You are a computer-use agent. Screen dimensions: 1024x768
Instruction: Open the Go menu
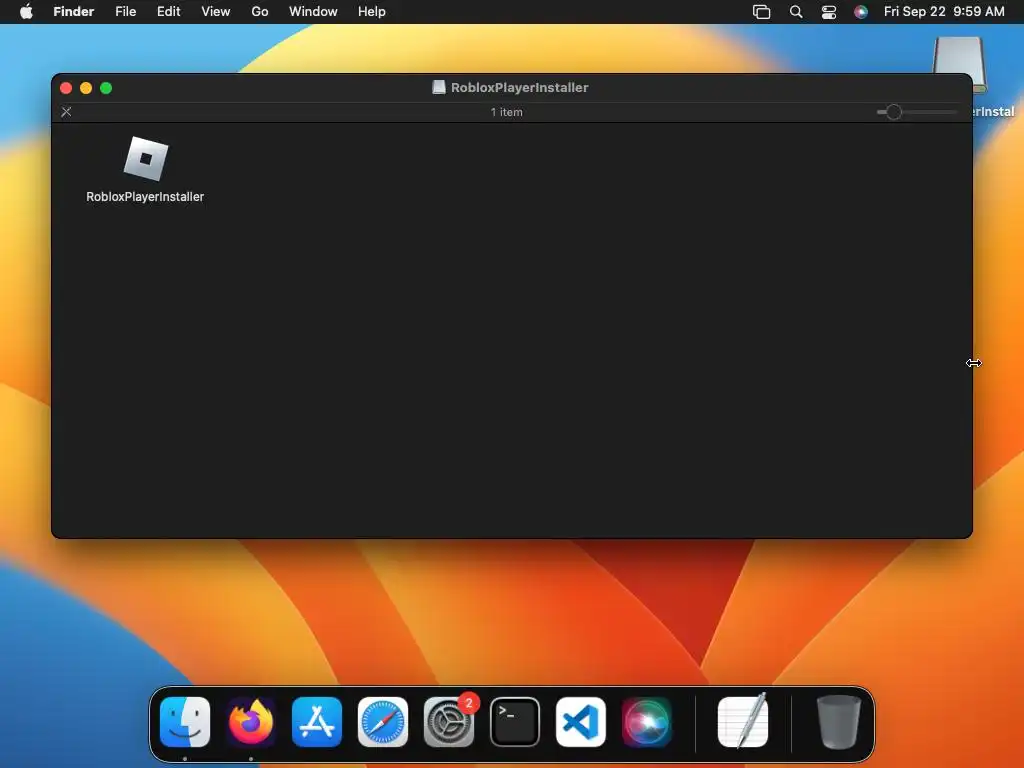click(260, 12)
